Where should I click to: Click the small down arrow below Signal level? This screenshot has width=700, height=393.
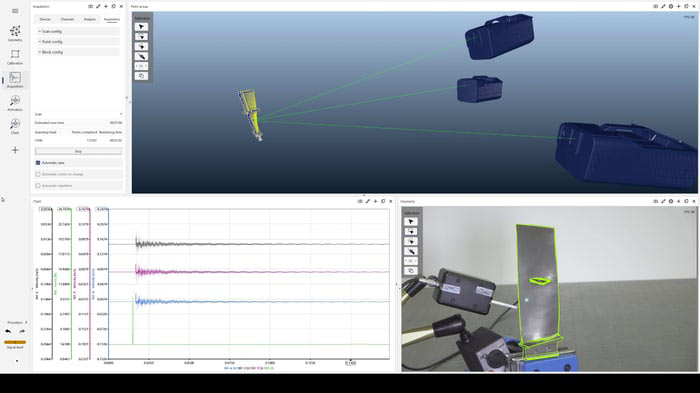tap(17, 361)
